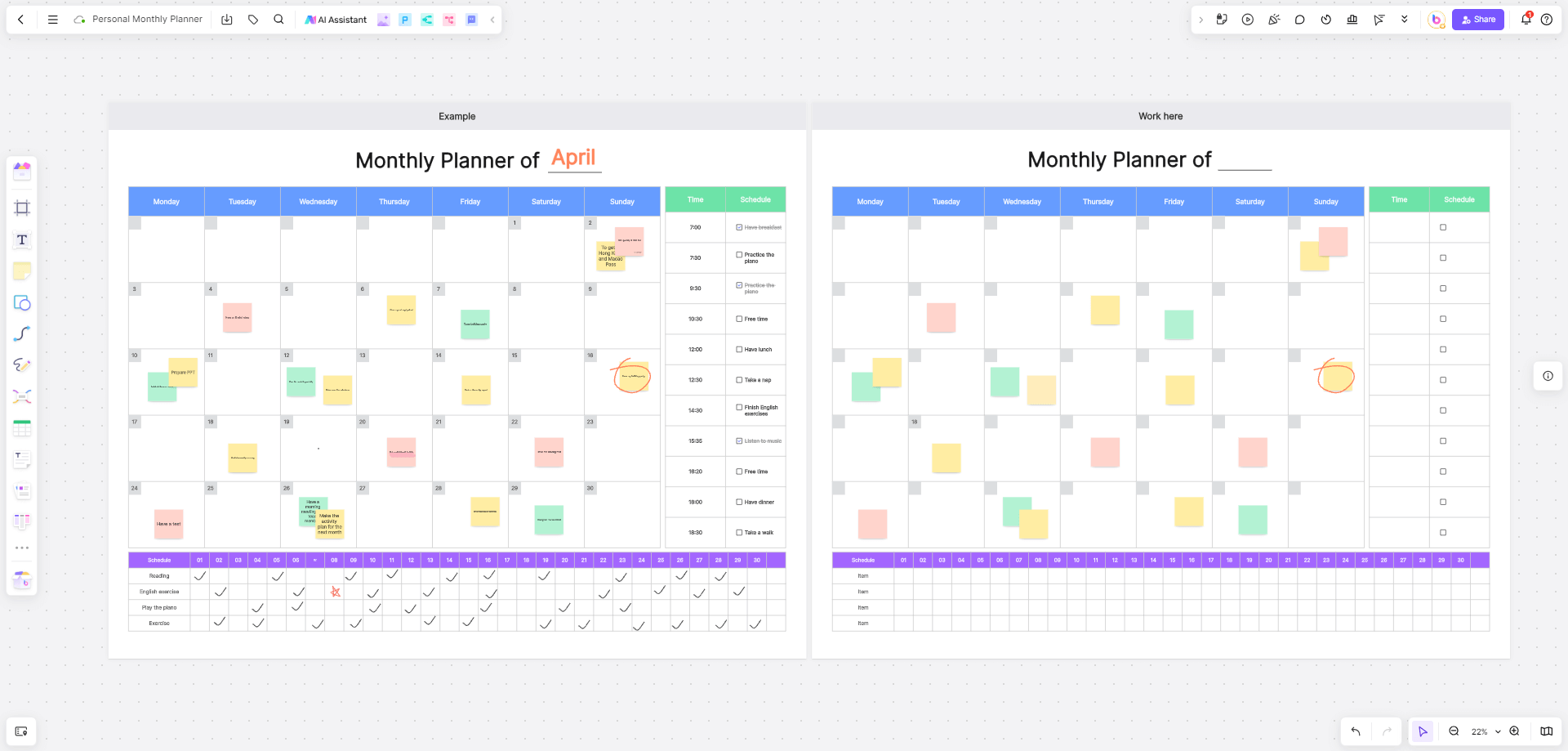Viewport: 1568px width, 751px height.
Task: Check the Free time box at 10:30
Action: click(739, 319)
